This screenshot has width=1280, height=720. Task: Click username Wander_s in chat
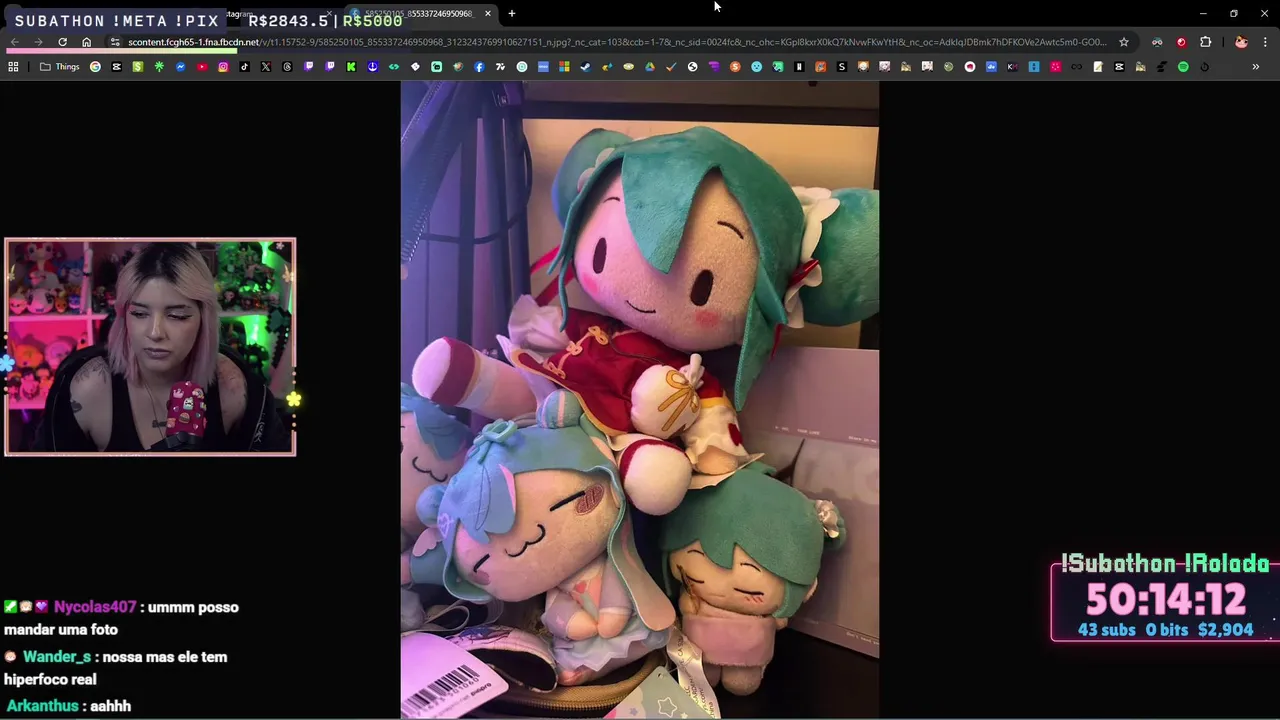(57, 657)
